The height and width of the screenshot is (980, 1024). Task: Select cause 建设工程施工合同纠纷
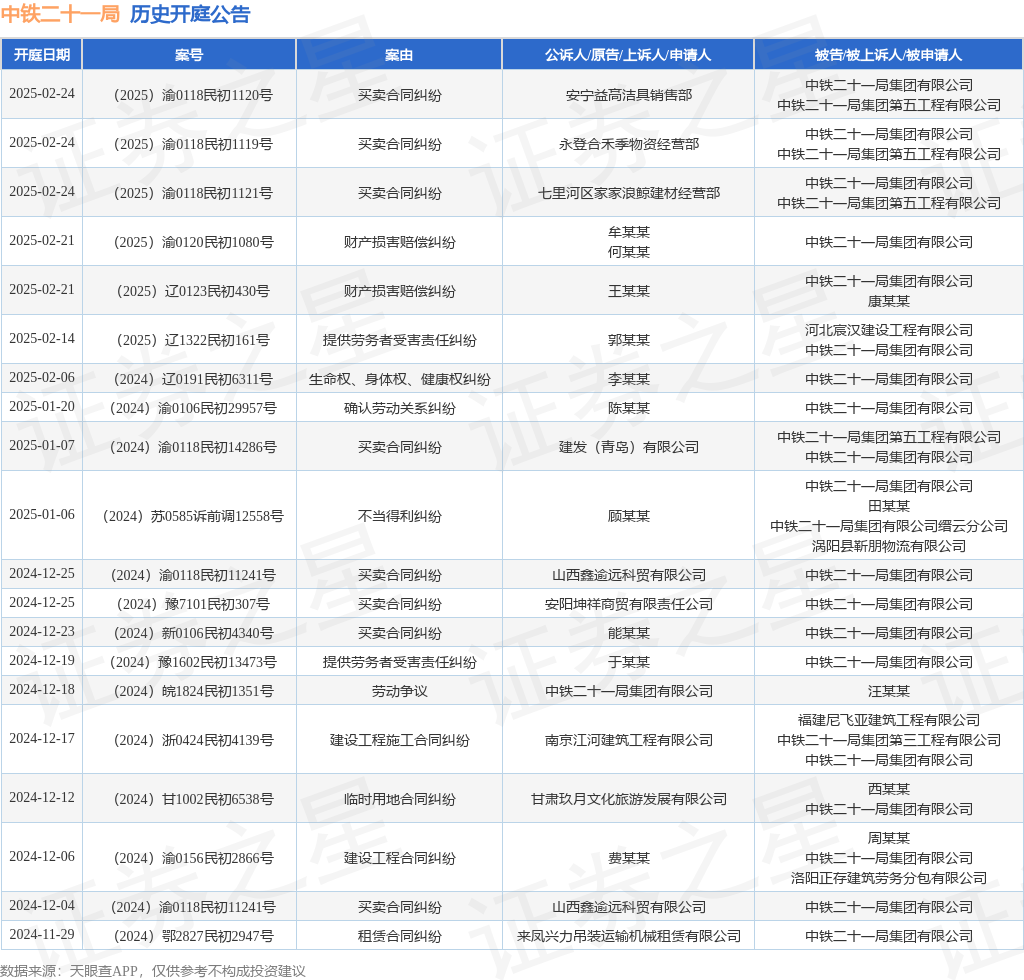(x=400, y=740)
